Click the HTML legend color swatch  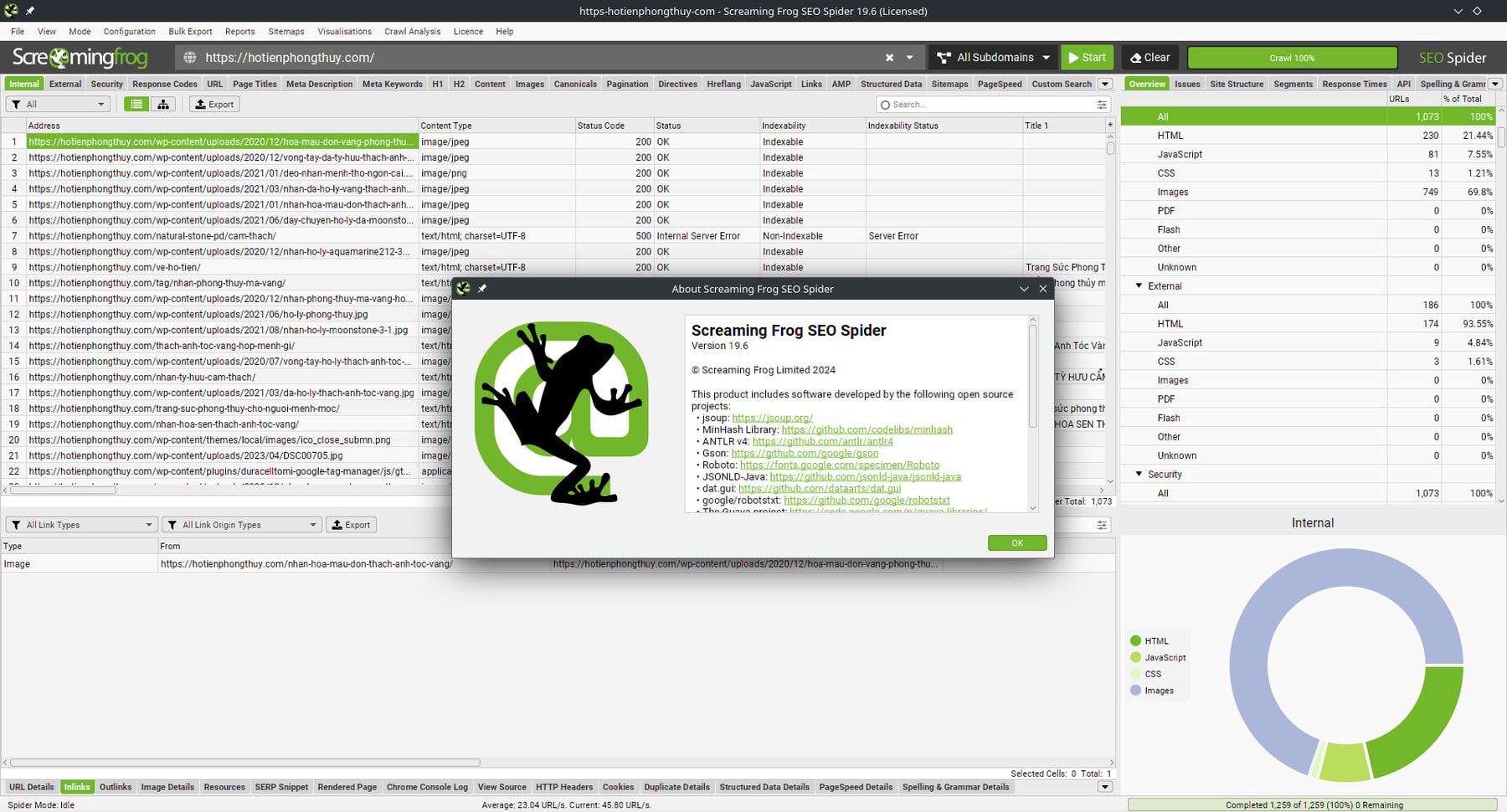pyautogui.click(x=1135, y=641)
